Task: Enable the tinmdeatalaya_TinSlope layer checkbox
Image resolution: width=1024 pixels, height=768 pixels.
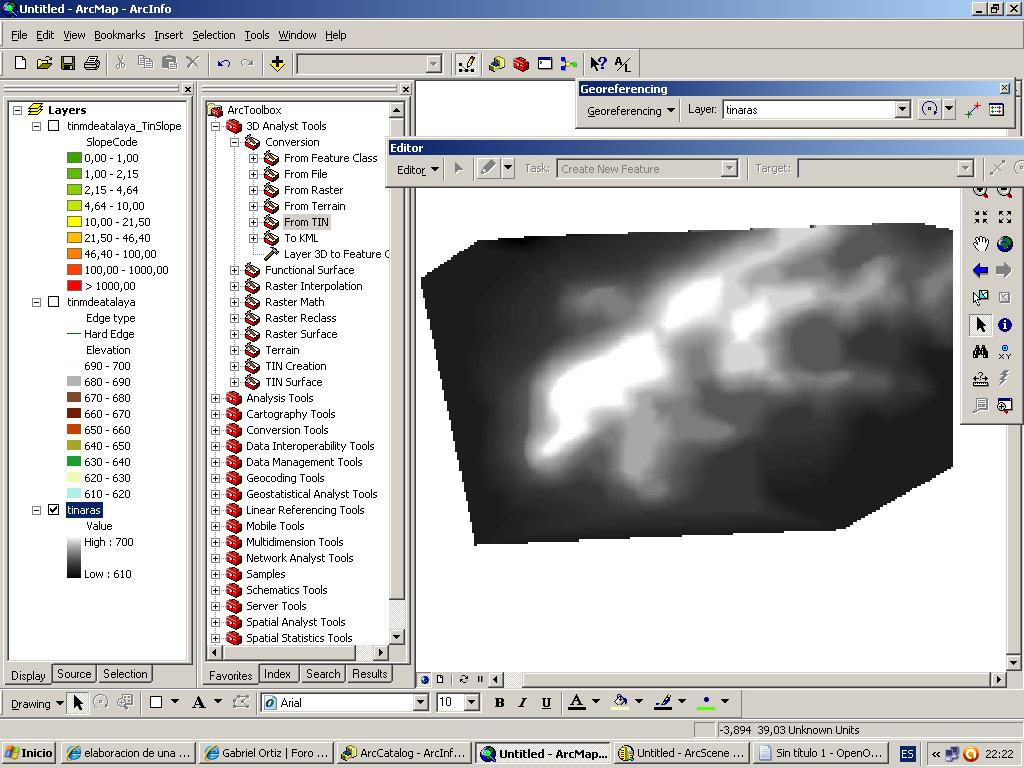Action: [54, 126]
